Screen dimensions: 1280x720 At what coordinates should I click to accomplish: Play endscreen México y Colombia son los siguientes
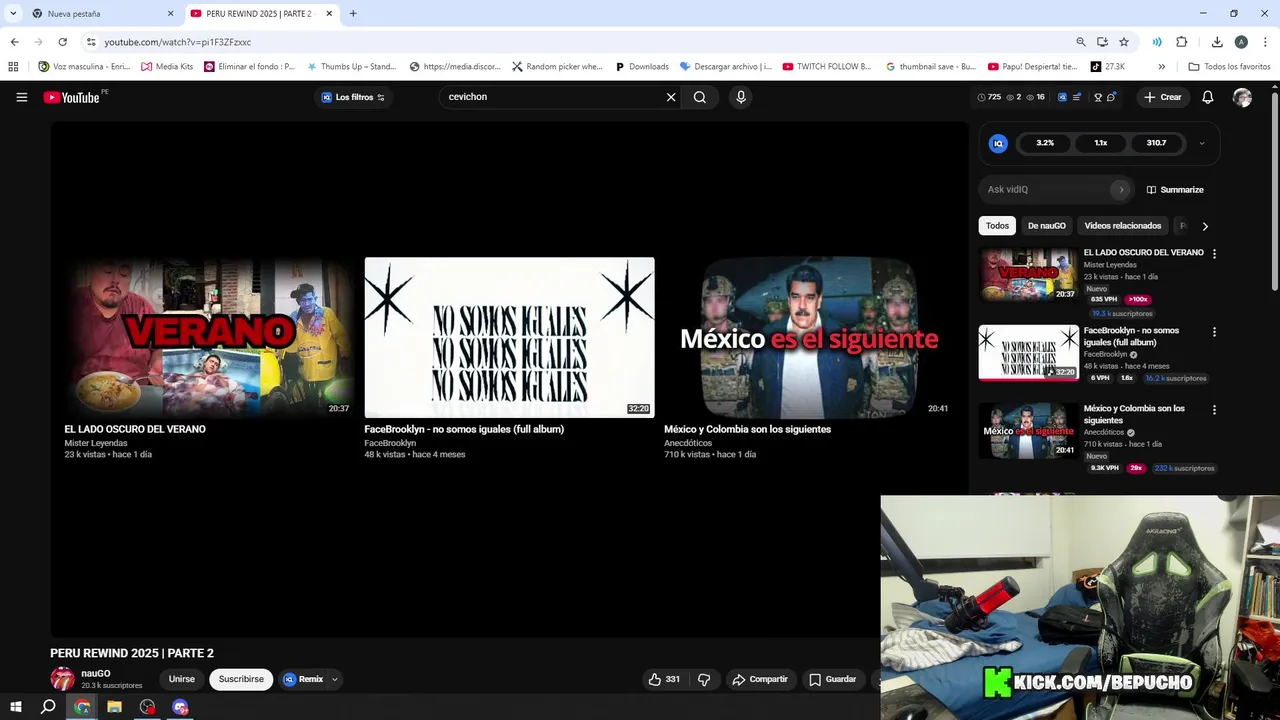[809, 337]
